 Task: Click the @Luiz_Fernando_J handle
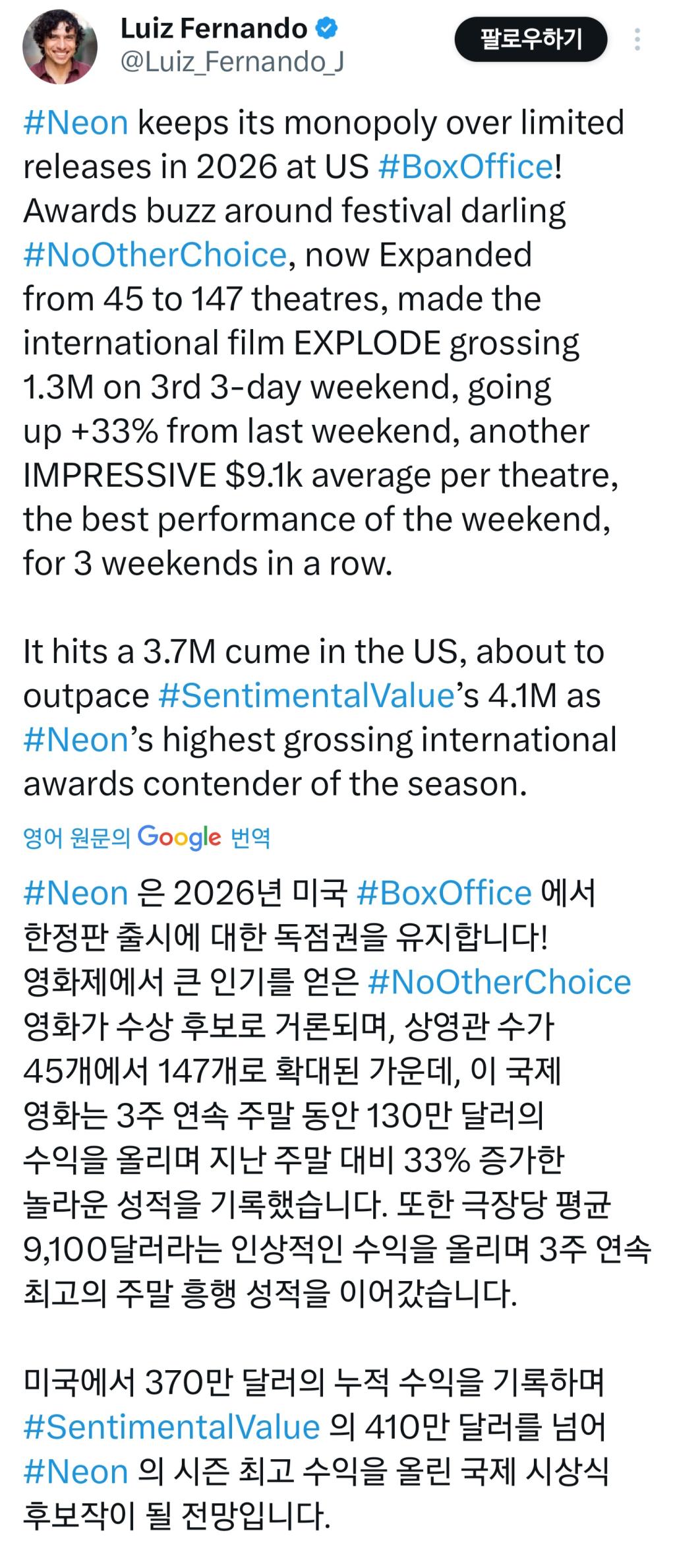tap(232, 63)
